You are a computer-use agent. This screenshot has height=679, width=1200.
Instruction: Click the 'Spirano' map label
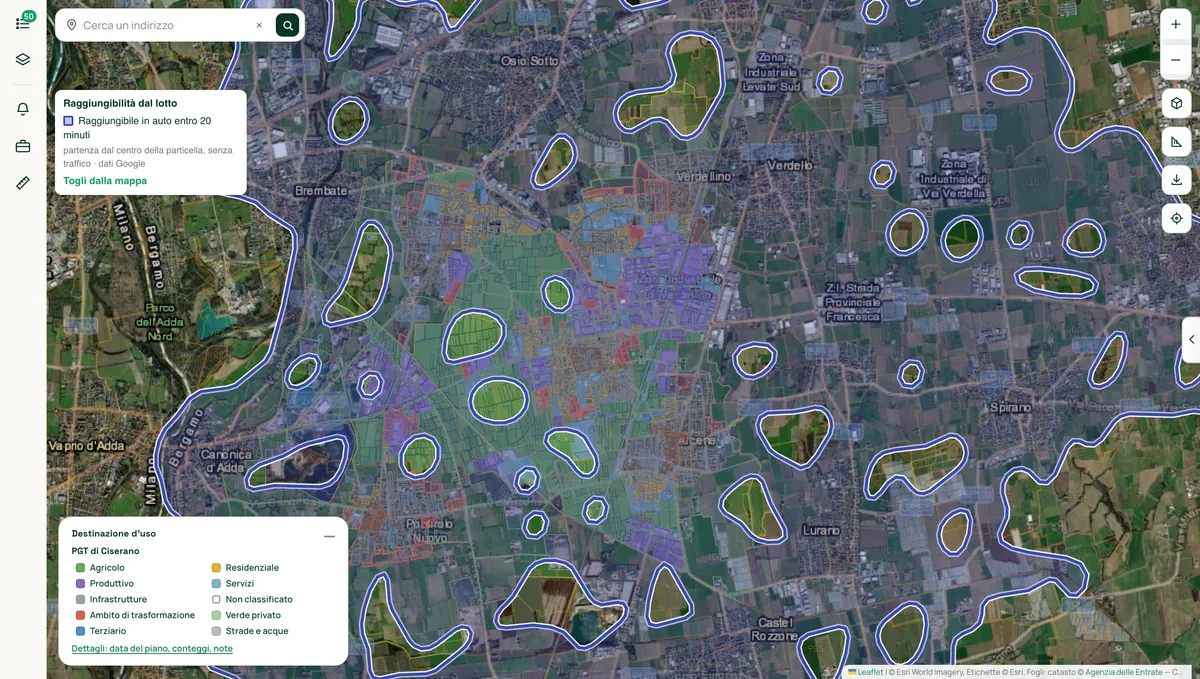click(x=1010, y=407)
